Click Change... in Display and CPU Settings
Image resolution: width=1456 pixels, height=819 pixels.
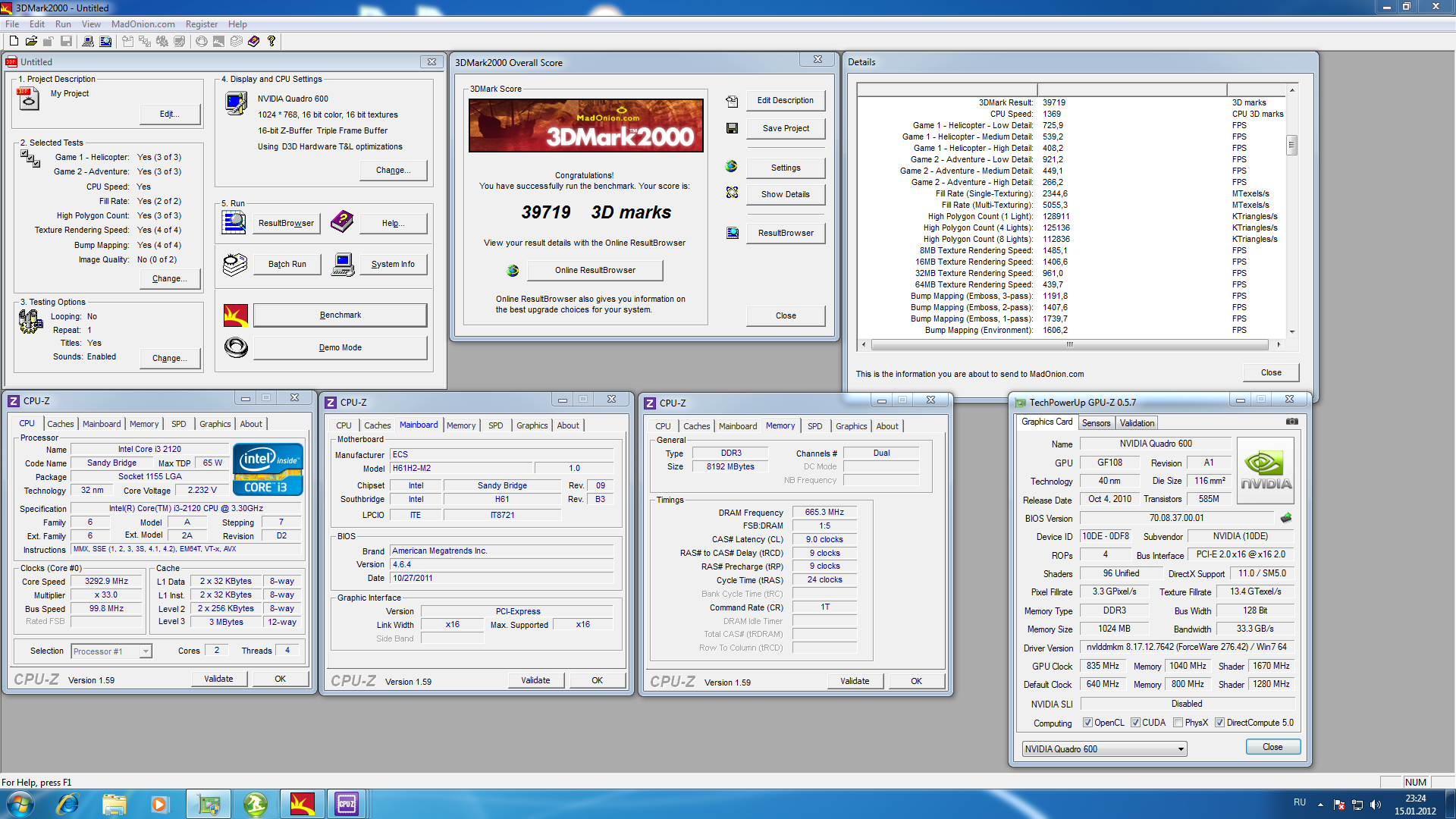click(394, 171)
